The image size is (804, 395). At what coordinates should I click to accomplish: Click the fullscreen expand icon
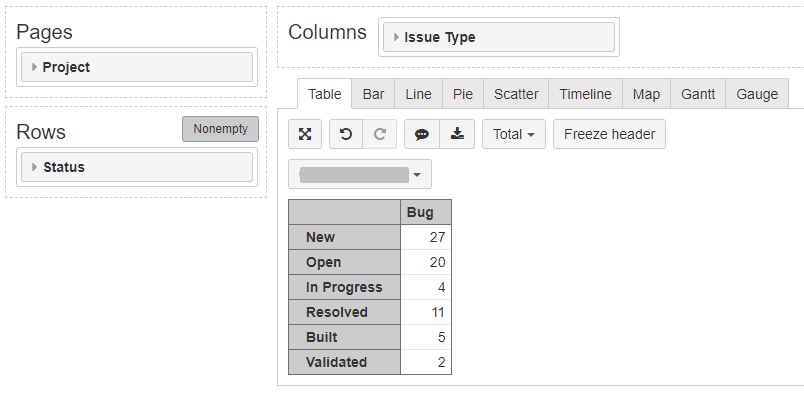(305, 134)
